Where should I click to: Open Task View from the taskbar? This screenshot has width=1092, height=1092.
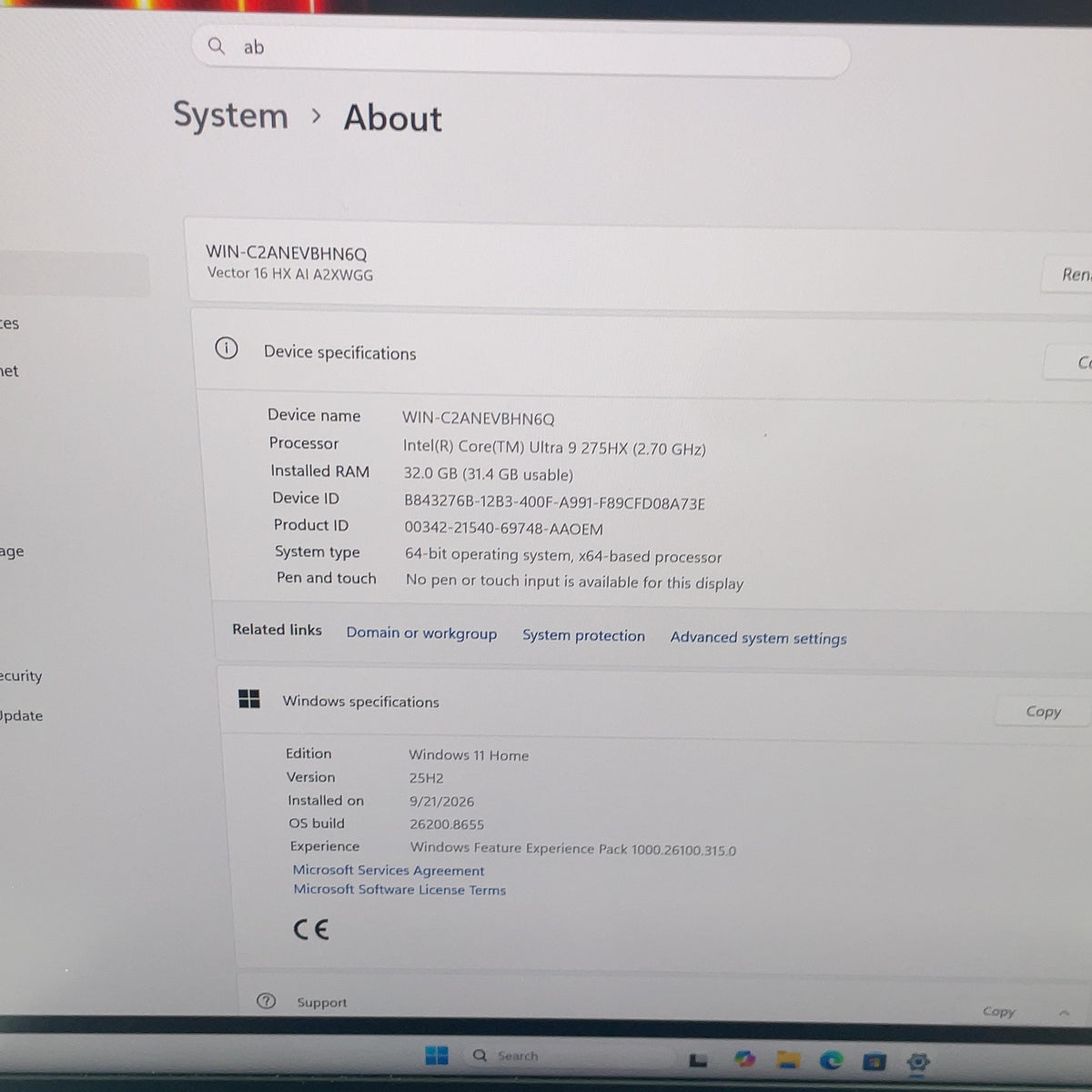pyautogui.click(x=698, y=1059)
